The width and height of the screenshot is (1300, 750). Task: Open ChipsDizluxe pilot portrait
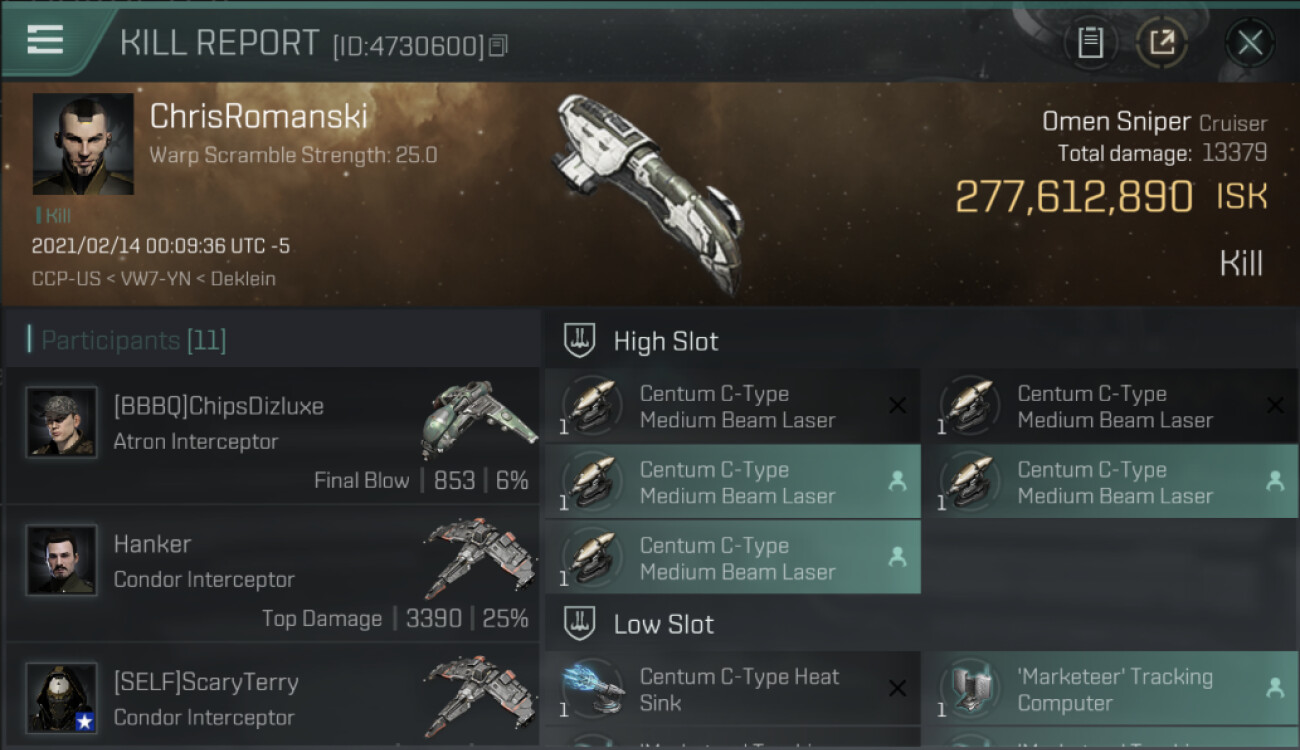click(62, 422)
